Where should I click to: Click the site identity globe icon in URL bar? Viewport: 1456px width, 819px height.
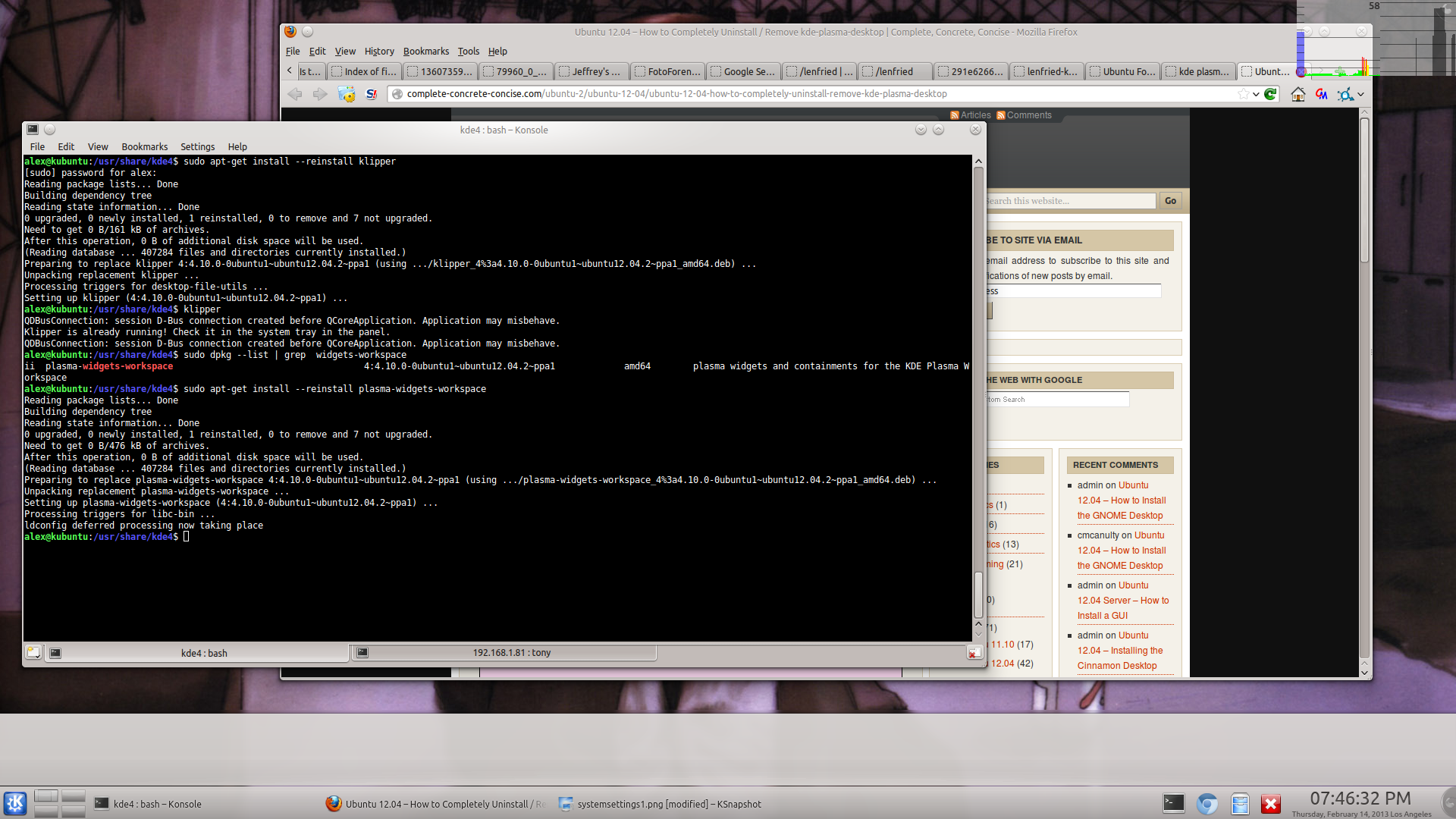pos(397,94)
